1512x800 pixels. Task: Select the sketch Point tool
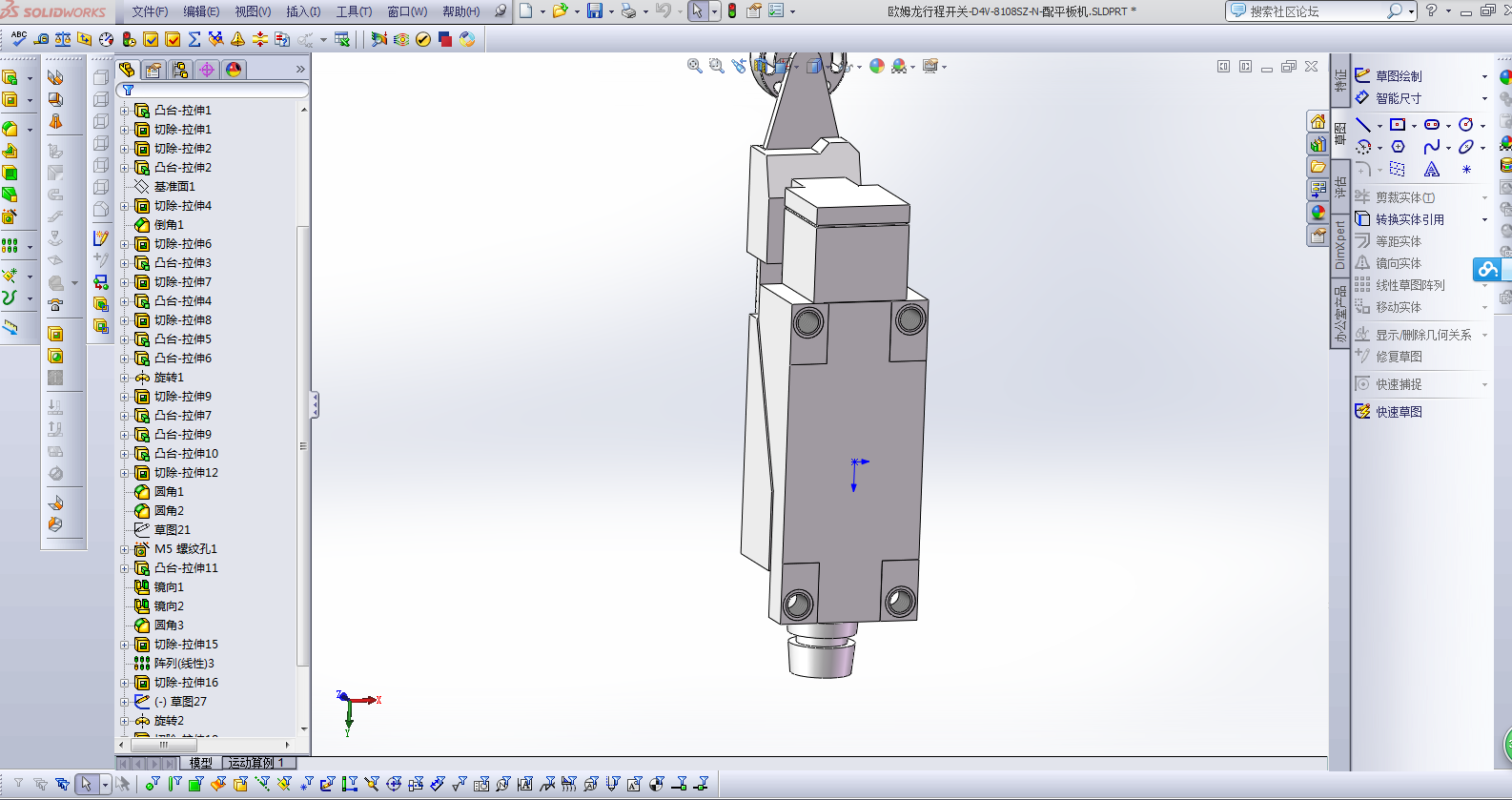click(1466, 169)
